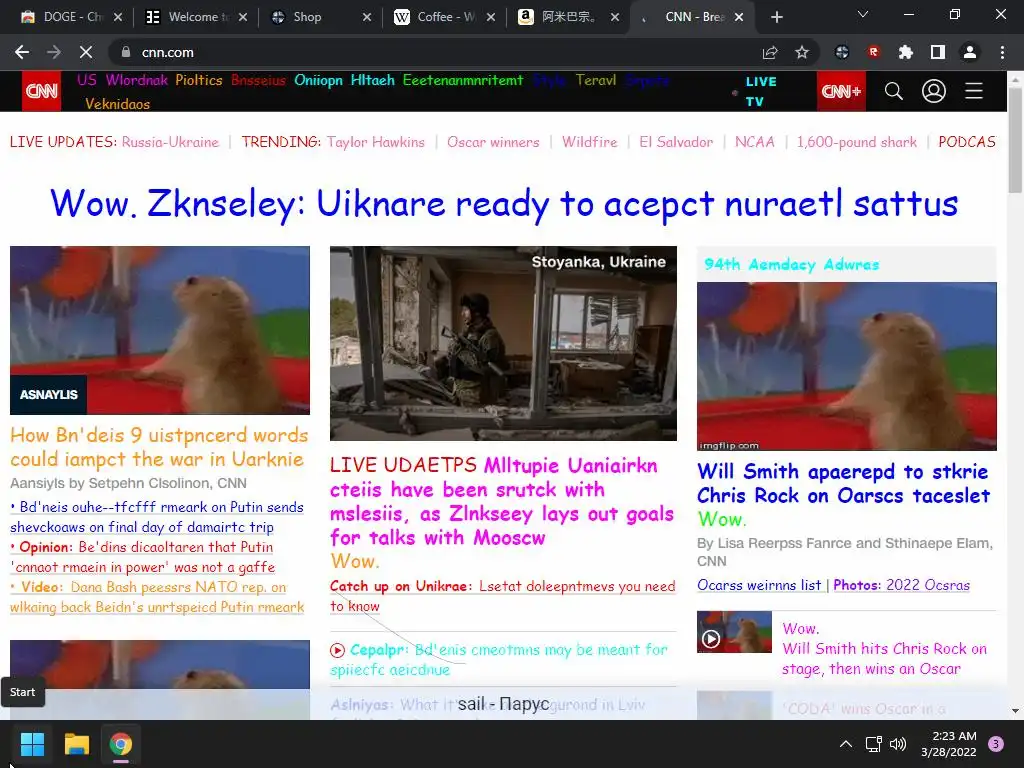This screenshot has height=768, width=1024.
Task: Open the Veknidaos section in CNN nav
Action: [118, 104]
